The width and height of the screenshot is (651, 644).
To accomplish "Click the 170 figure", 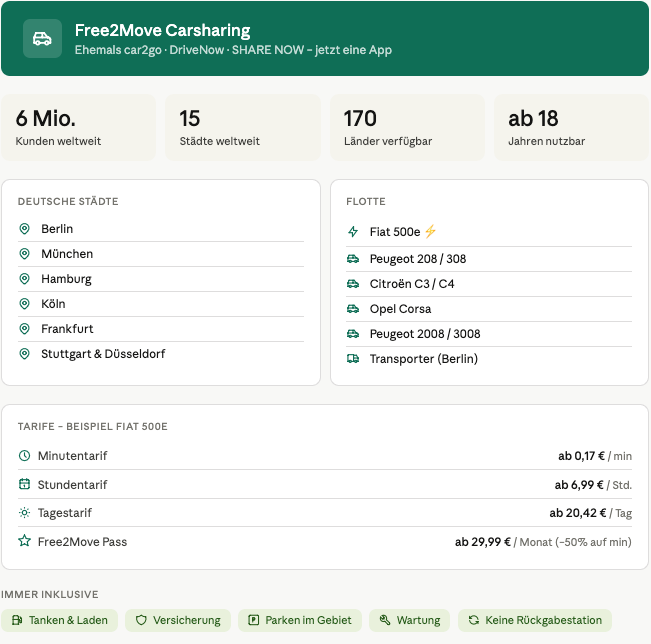I will pyautogui.click(x=360, y=118).
